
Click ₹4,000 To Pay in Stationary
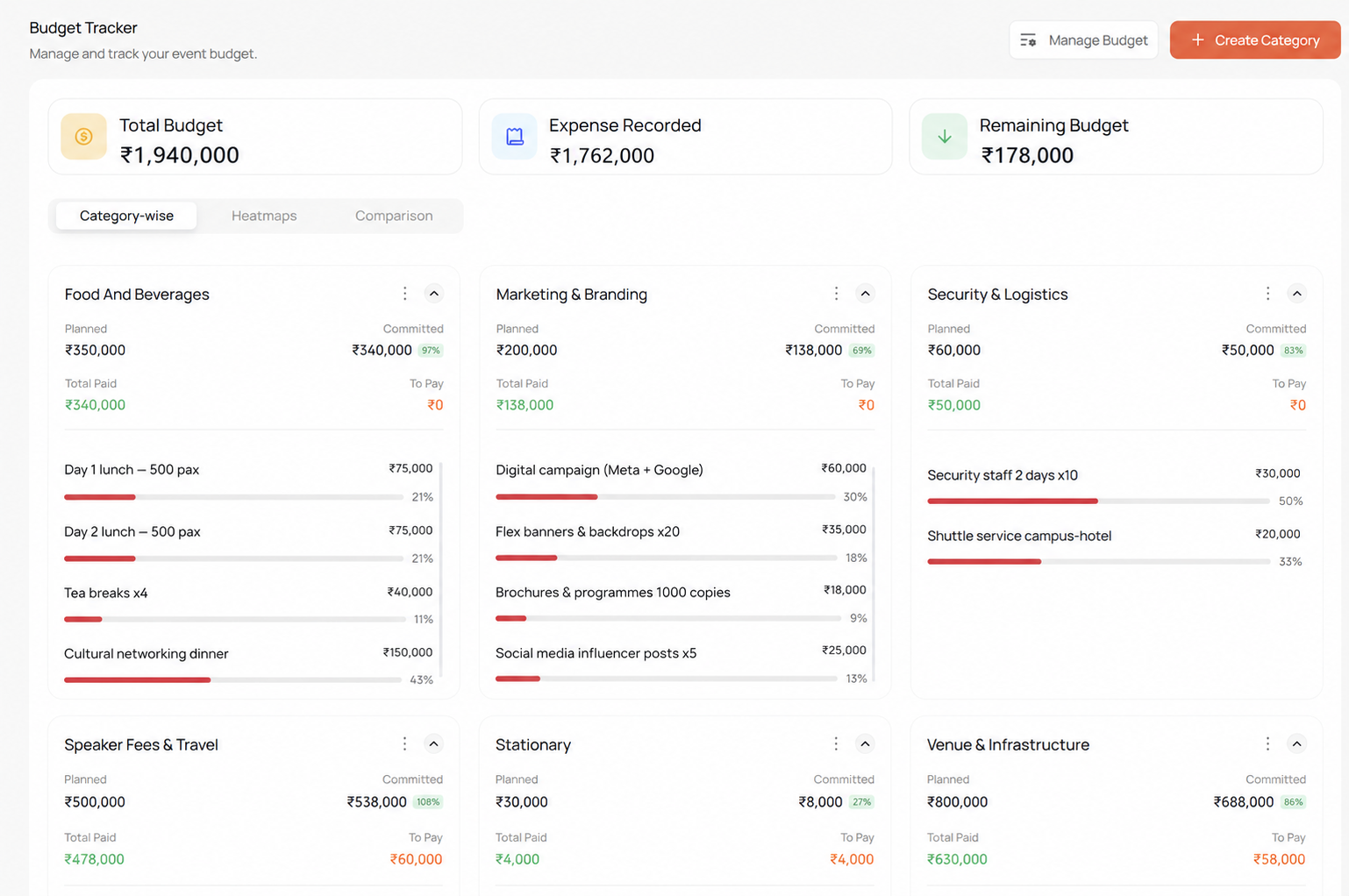(852, 859)
